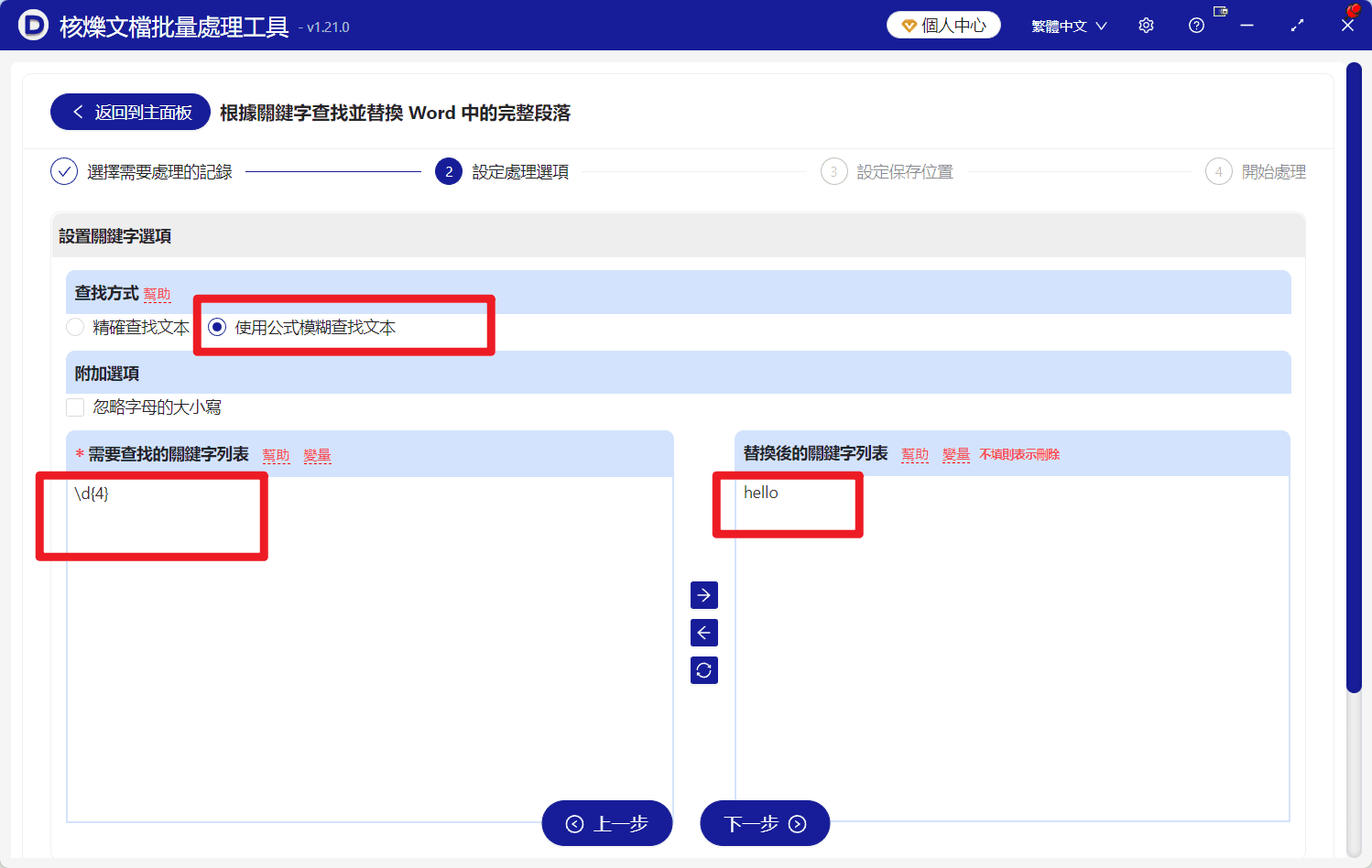Select the 使用公式模糊查找文本 radio button
This screenshot has width=1372, height=868.
point(216,327)
